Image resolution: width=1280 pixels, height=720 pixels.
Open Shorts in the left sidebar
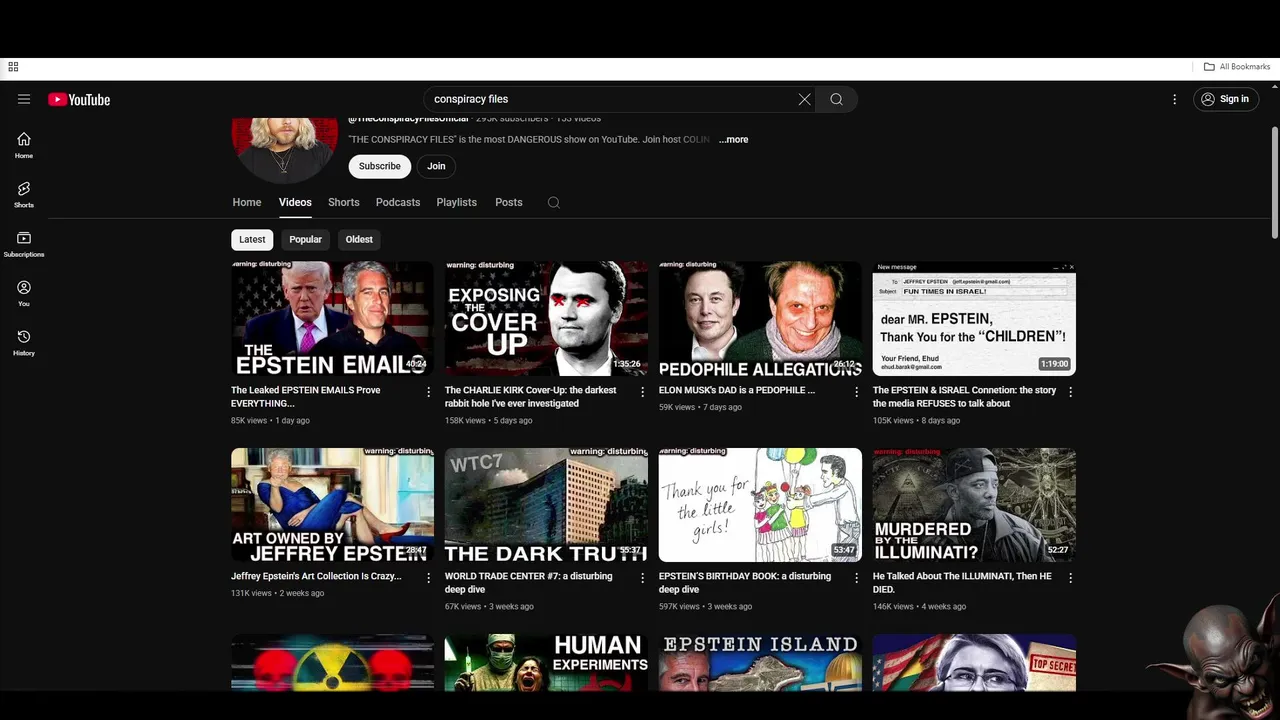[x=24, y=194]
